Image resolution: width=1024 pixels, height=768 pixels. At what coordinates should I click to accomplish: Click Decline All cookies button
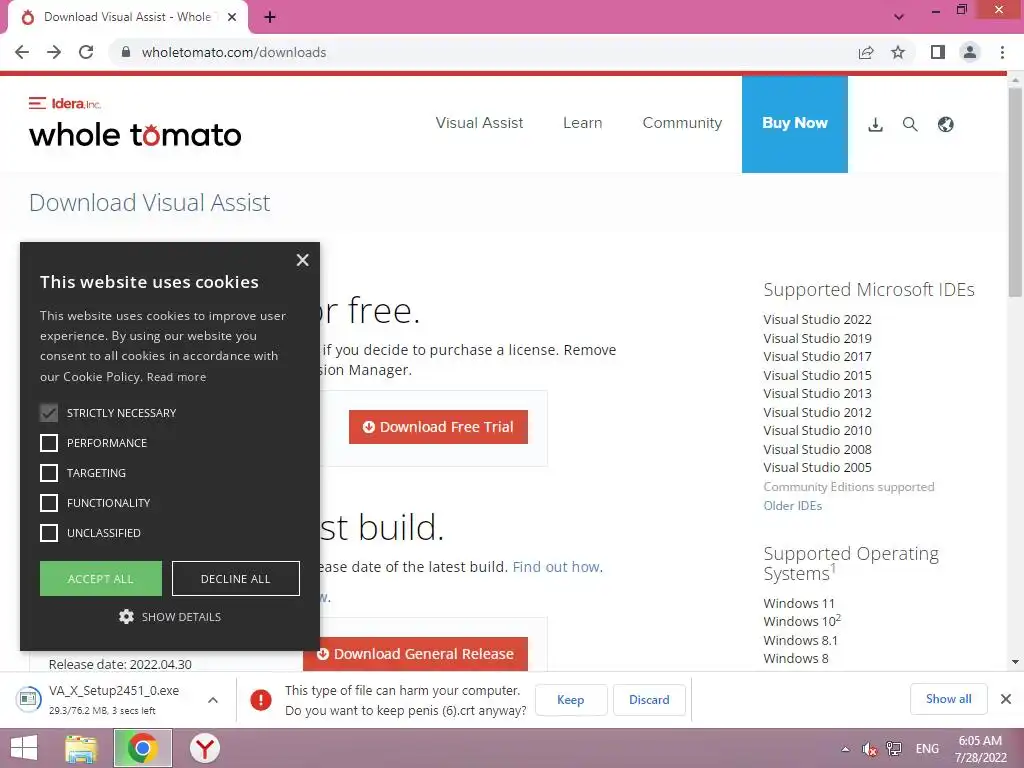click(x=236, y=579)
